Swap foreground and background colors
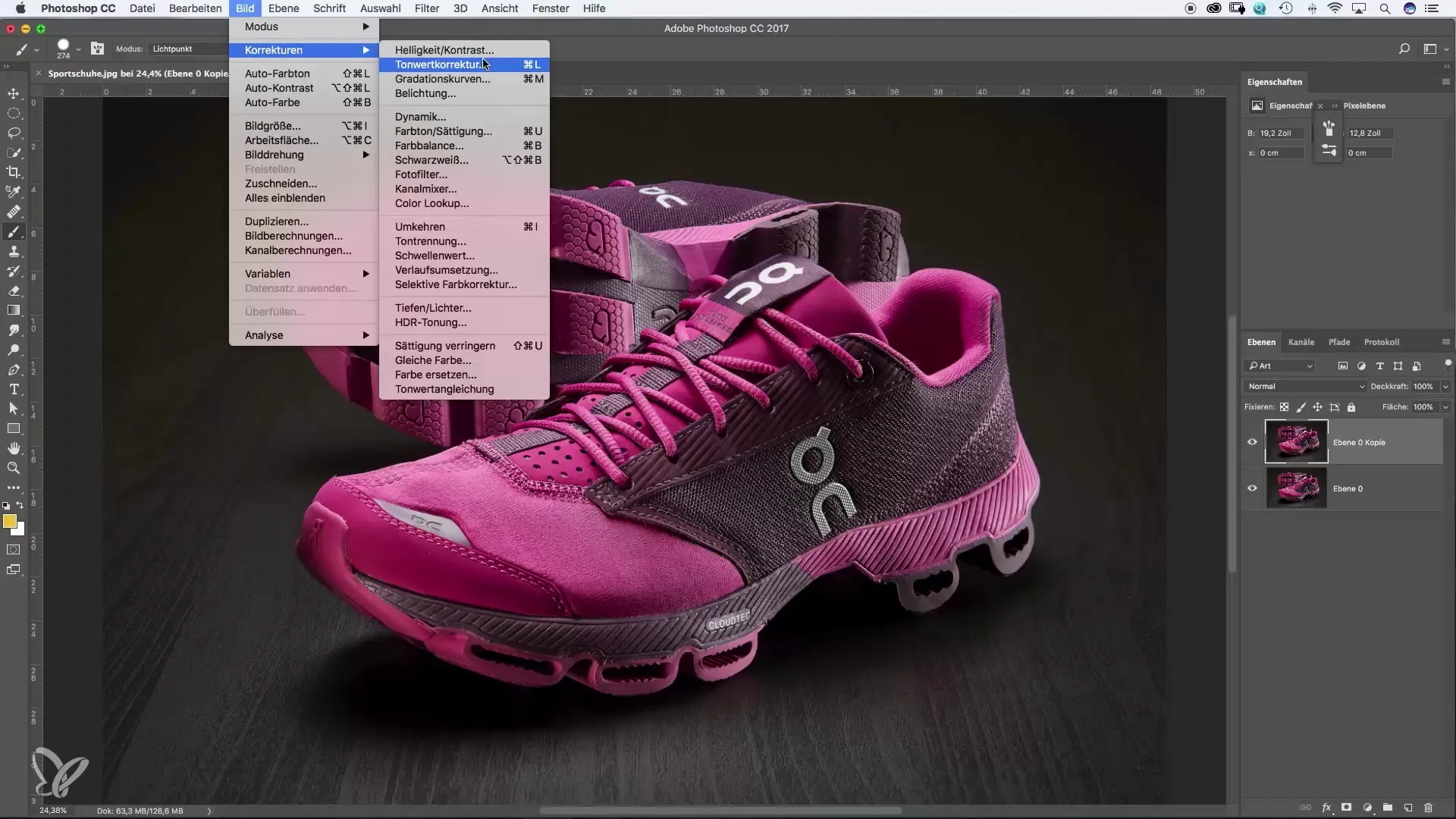The width and height of the screenshot is (1456, 819). point(20,505)
